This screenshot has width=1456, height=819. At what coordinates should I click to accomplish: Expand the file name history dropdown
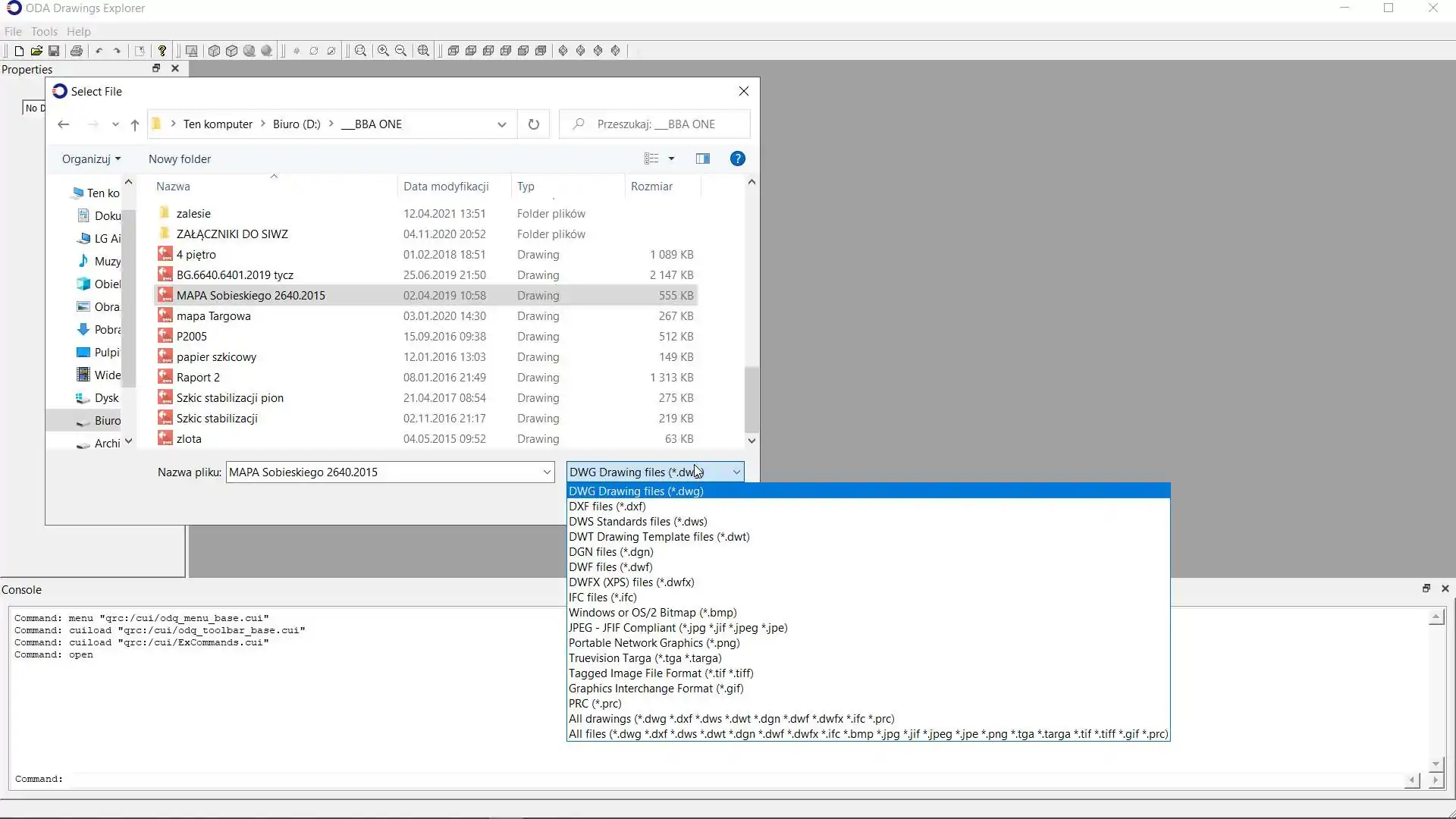(547, 472)
